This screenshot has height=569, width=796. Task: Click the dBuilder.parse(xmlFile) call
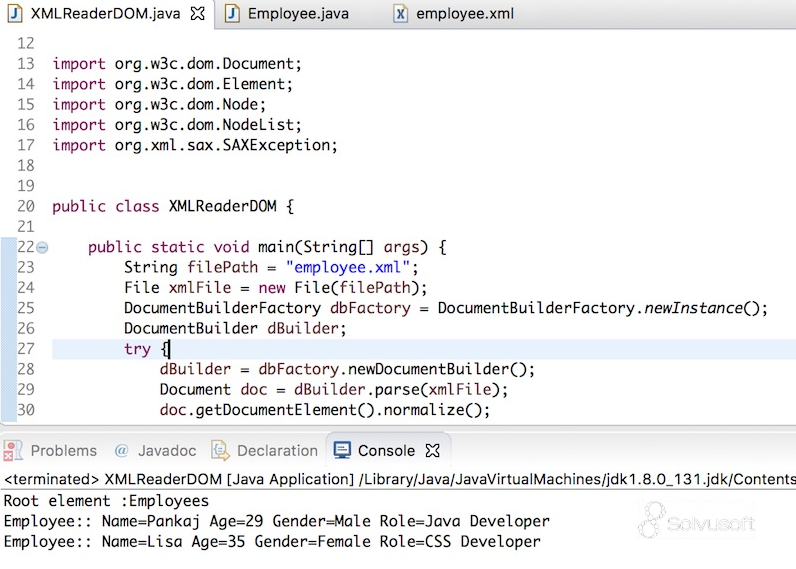(x=396, y=389)
